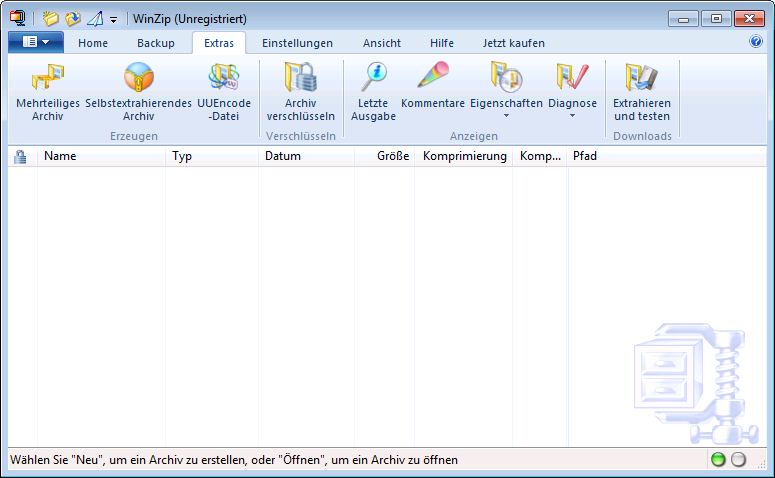The image size is (775, 478).
Task: Expand the Diagnose dropdown arrow
Action: [572, 116]
